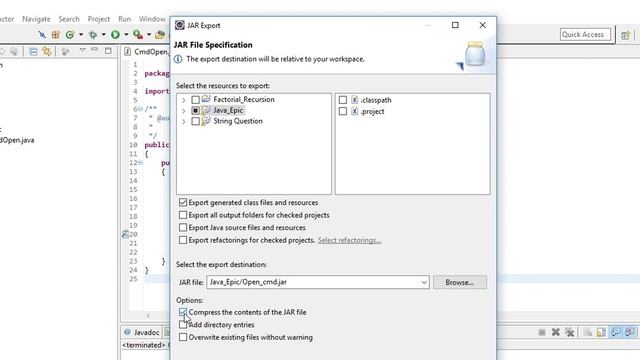Click the editor horizontal scrollbar left arrow

click(x=148, y=315)
